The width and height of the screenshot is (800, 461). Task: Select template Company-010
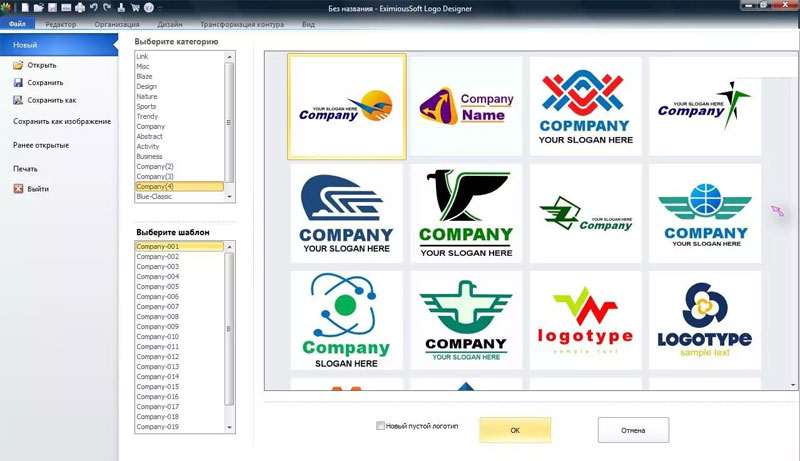pyautogui.click(x=180, y=337)
